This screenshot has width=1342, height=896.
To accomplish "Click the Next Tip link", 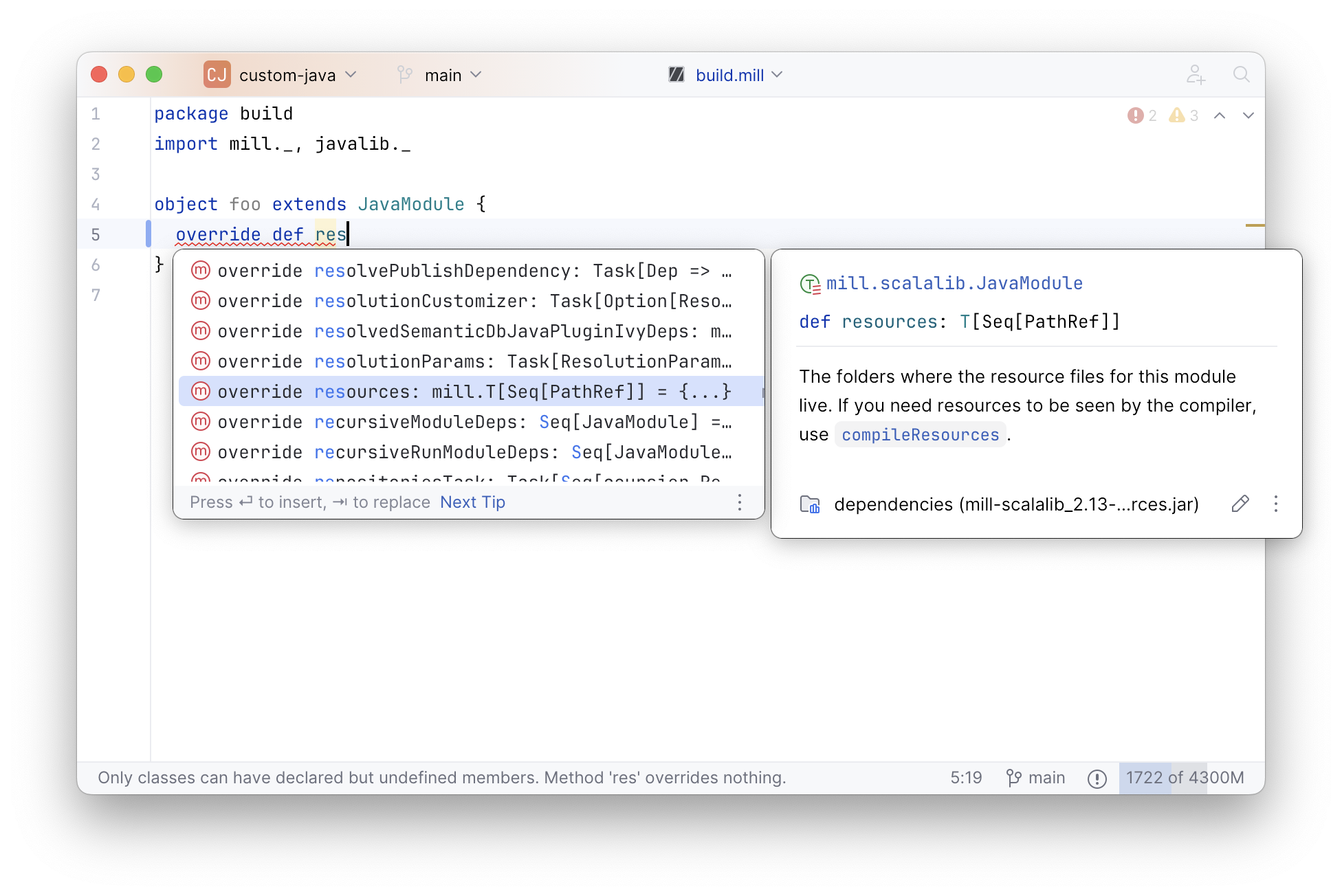I will (472, 502).
